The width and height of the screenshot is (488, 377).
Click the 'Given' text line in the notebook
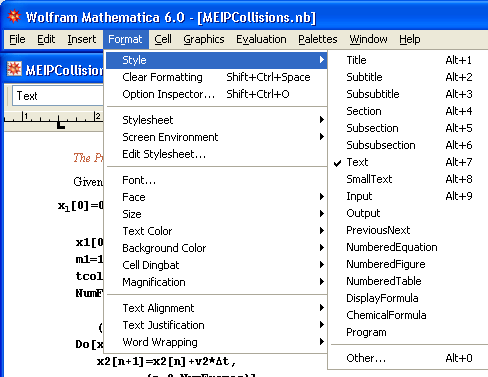coord(88,182)
